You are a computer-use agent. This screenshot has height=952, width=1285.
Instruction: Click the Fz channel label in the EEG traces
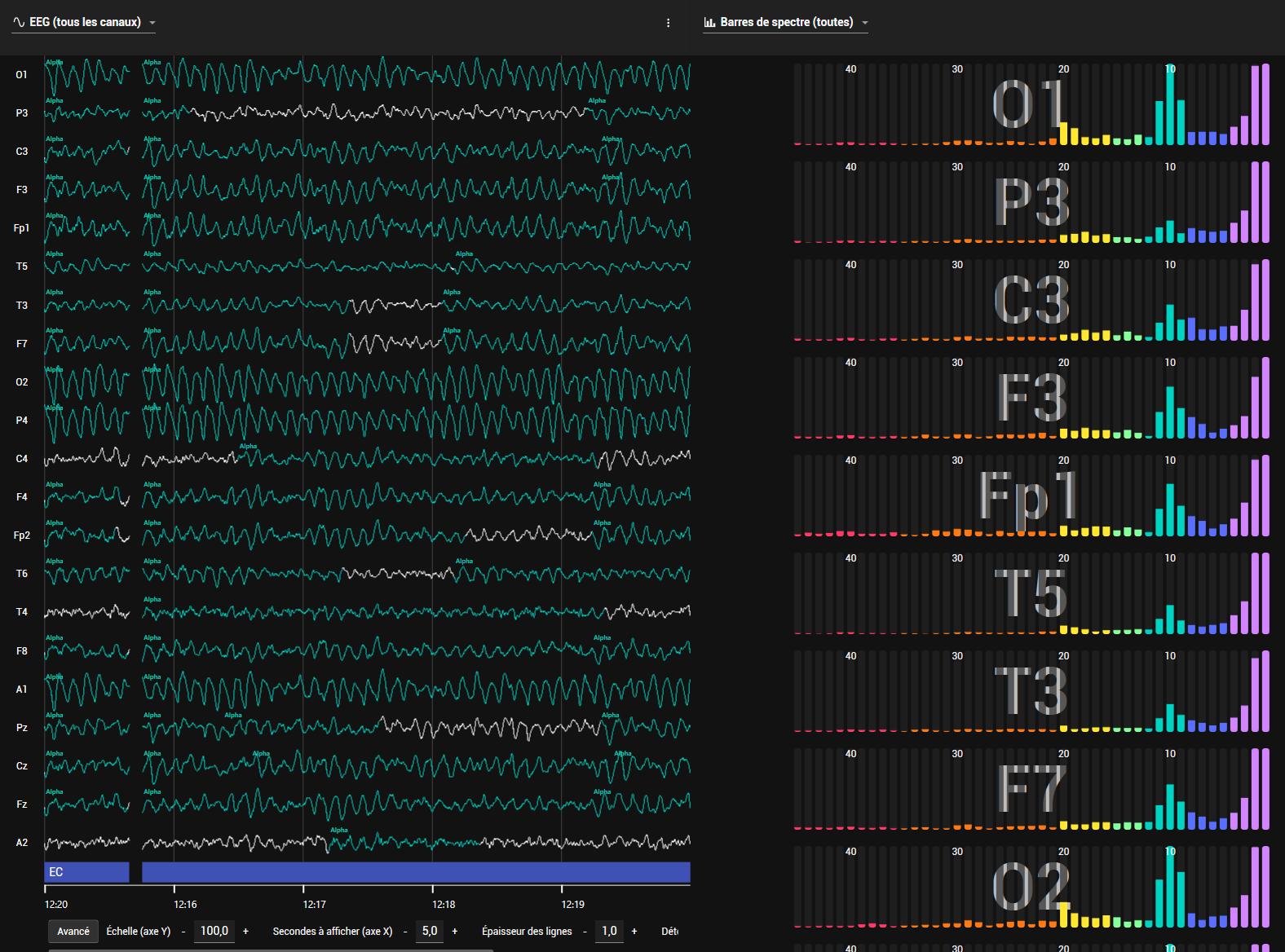21,804
